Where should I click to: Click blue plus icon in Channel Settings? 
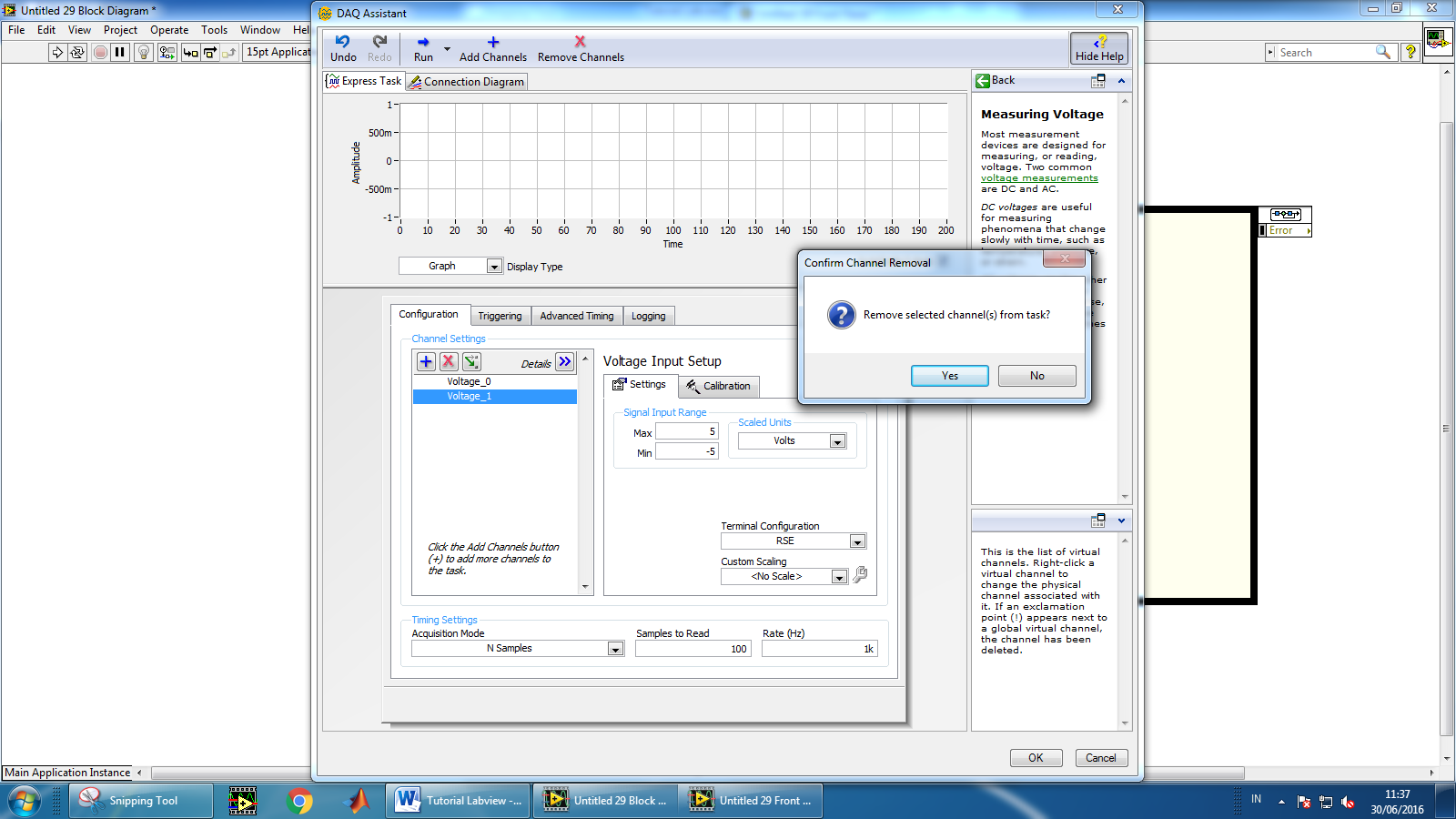pos(426,361)
